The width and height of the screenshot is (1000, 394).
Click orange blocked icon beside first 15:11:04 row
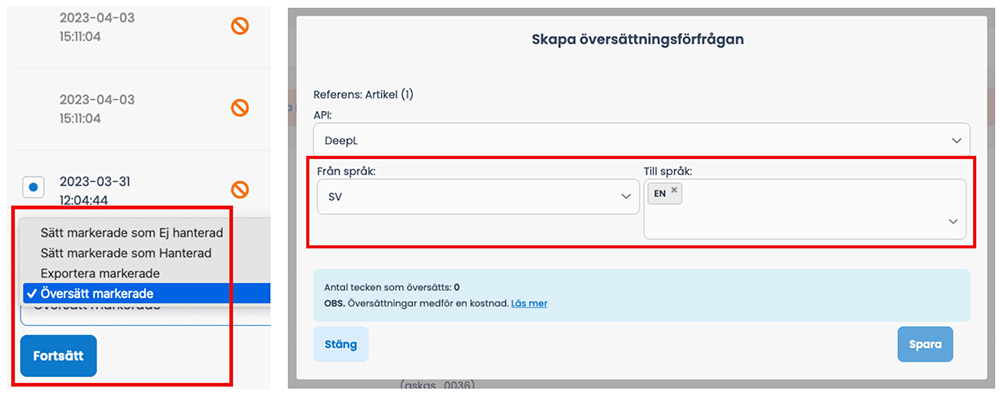[240, 26]
